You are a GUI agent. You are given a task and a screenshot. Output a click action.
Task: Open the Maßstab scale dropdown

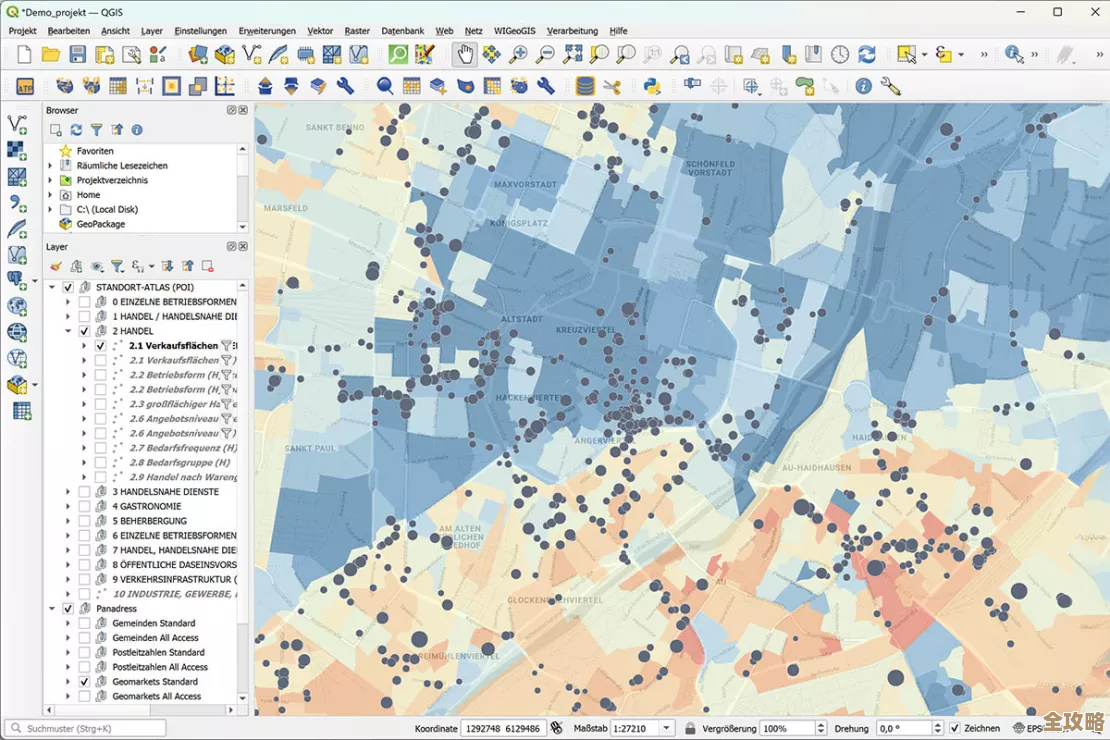[664, 728]
